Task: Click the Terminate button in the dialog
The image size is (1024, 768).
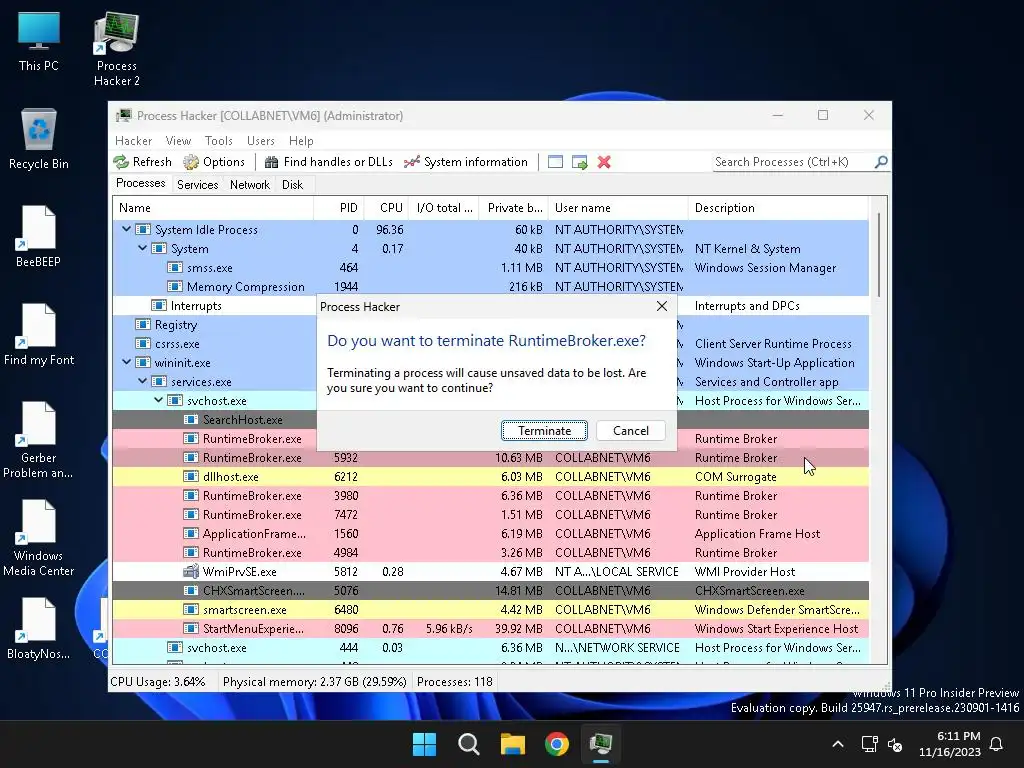Action: coord(544,430)
